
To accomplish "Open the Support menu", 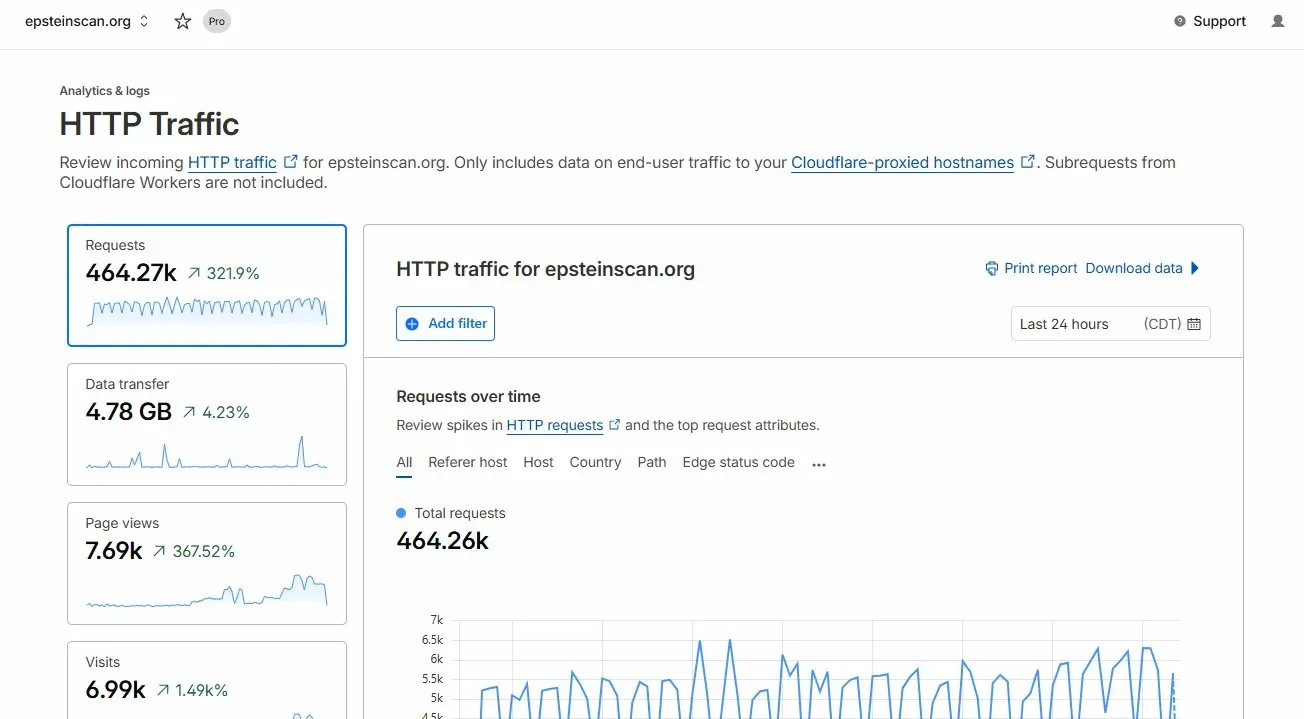I will (1210, 21).
